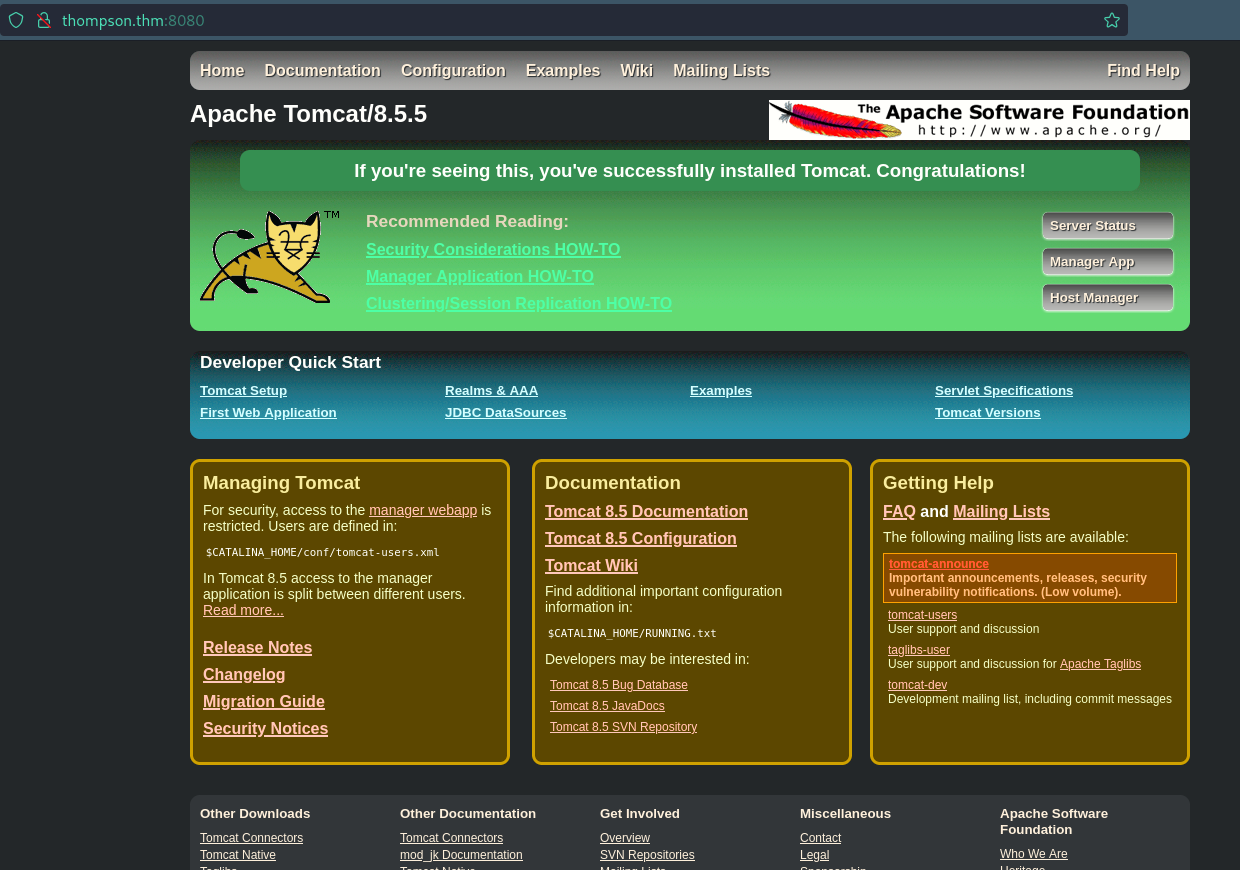Bookmark this page with the star icon
The image size is (1240, 870).
click(1111, 20)
